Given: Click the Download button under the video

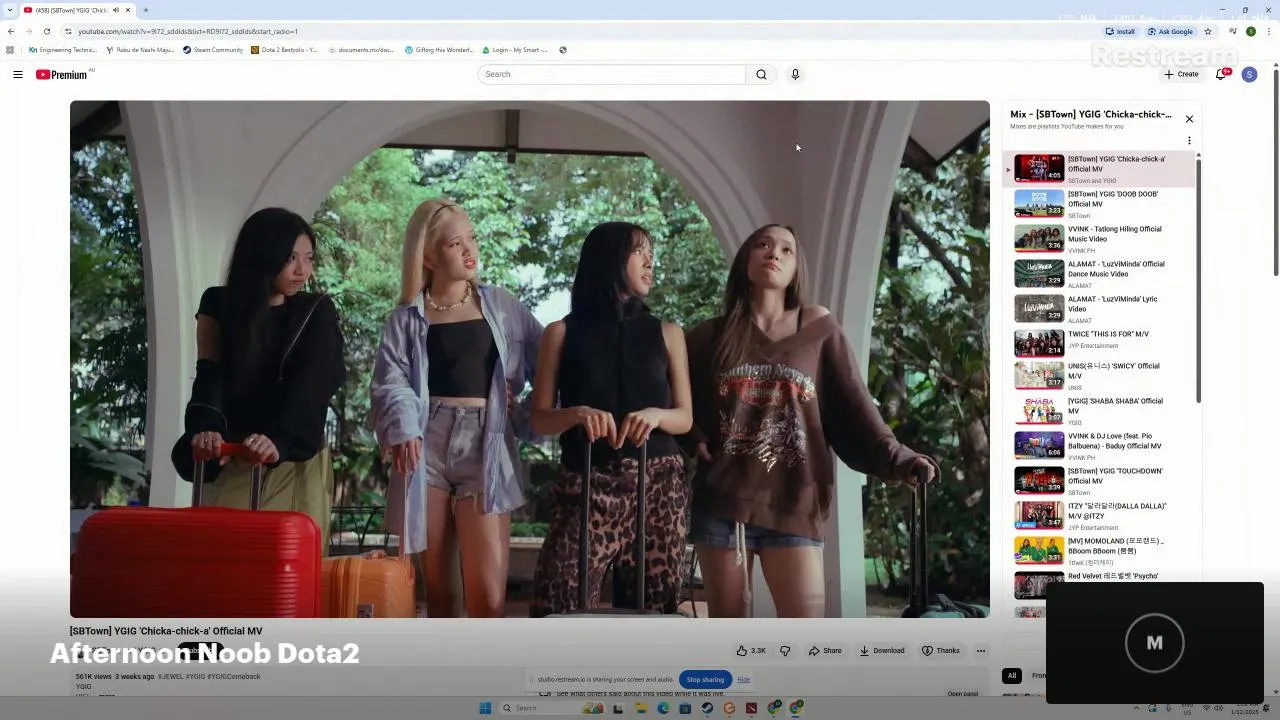Looking at the screenshot, I should pyautogui.click(x=882, y=651).
